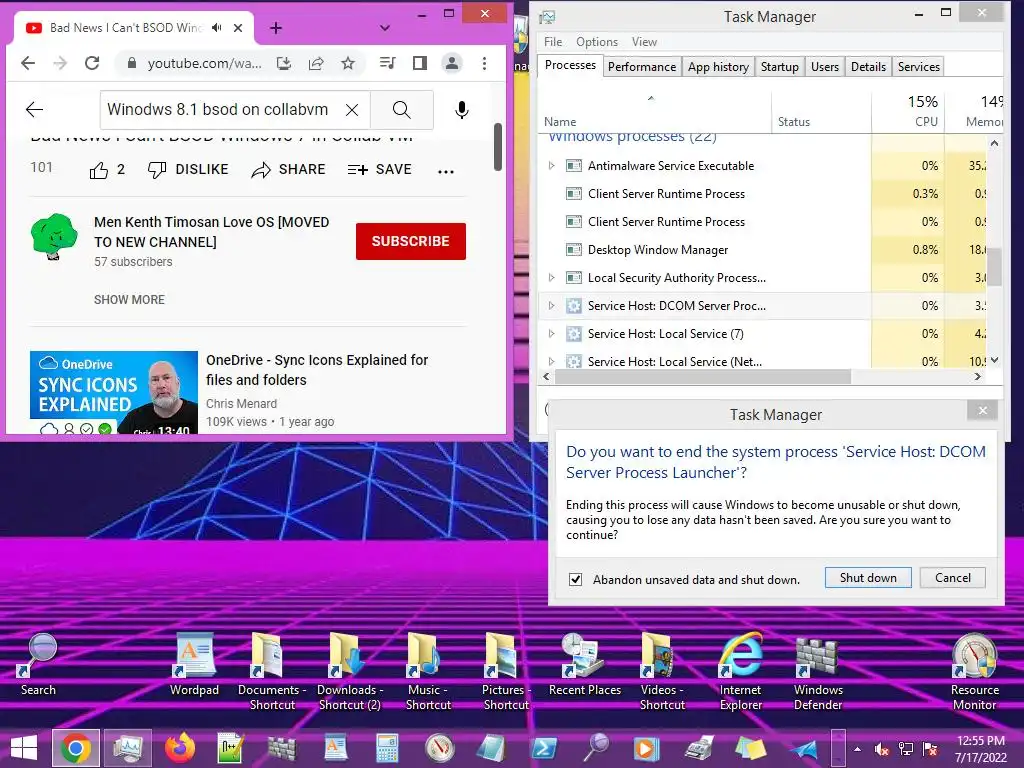Open OneDrive Sync Icons Explained thumbnail
Viewport: 1024px width, 768px height.
coord(114,392)
